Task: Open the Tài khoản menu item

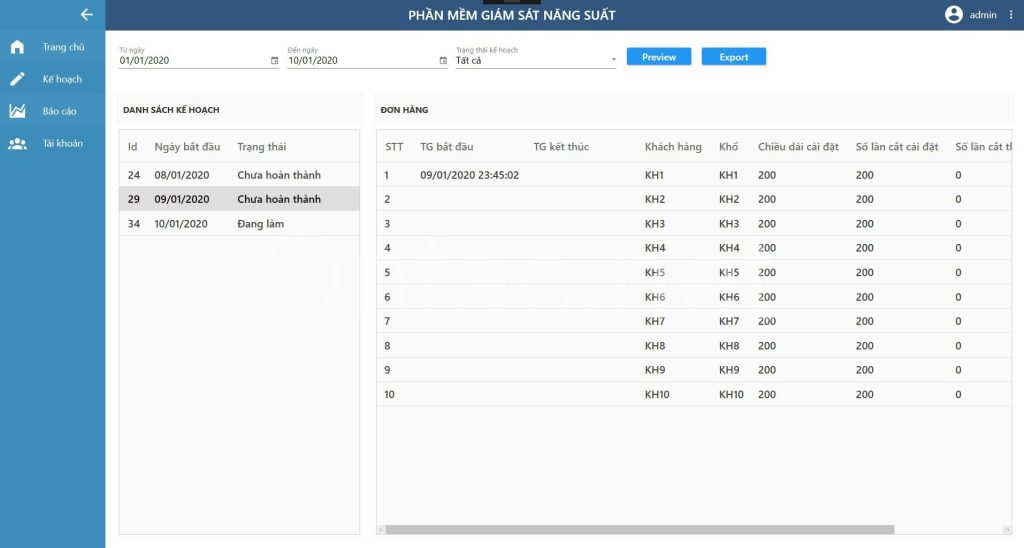Action: (x=62, y=143)
